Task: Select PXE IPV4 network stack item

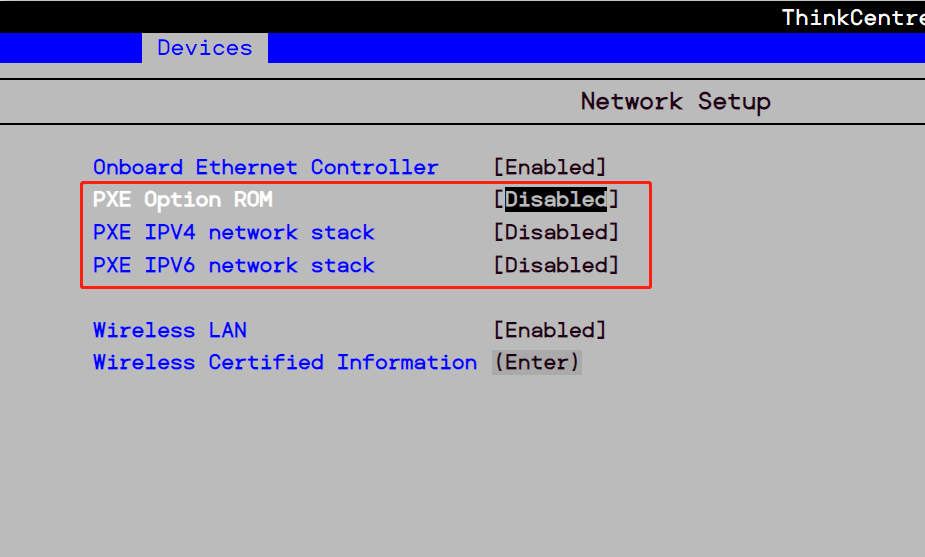Action: pyautogui.click(x=233, y=233)
